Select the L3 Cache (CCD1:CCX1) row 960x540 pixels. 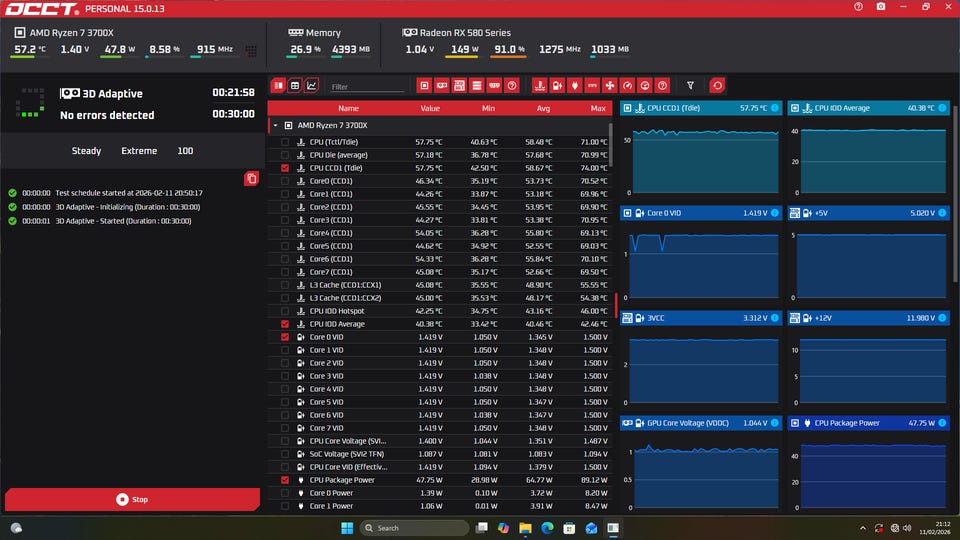click(x=440, y=285)
